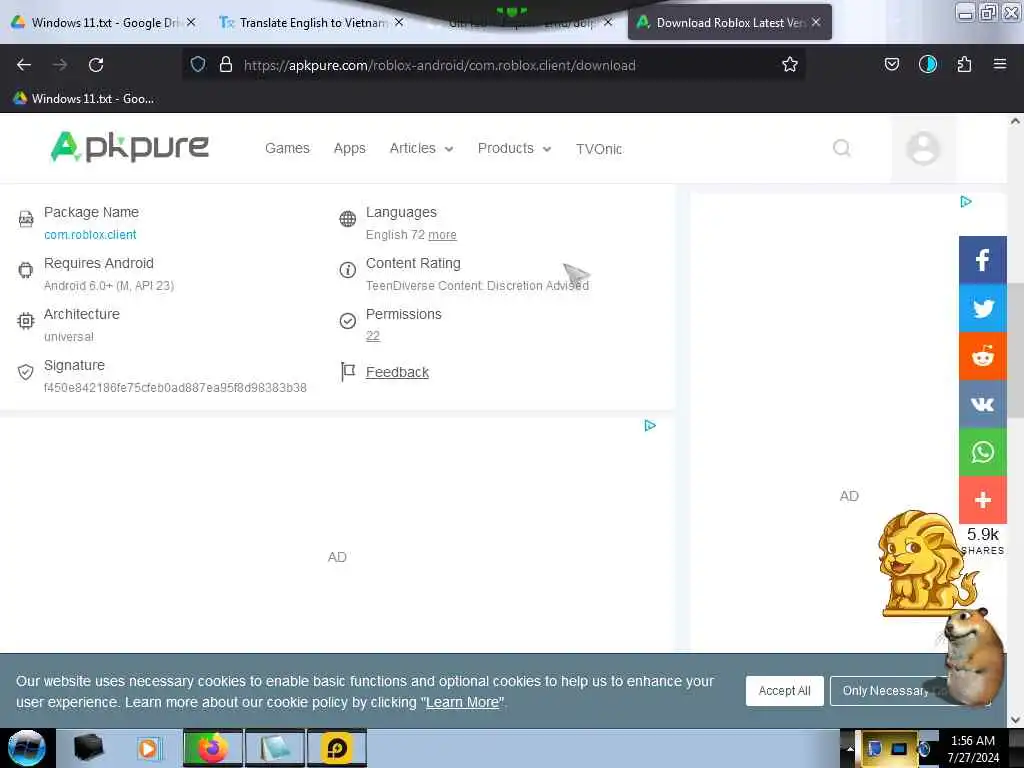Open the Firefox hamburger menu

[999, 64]
